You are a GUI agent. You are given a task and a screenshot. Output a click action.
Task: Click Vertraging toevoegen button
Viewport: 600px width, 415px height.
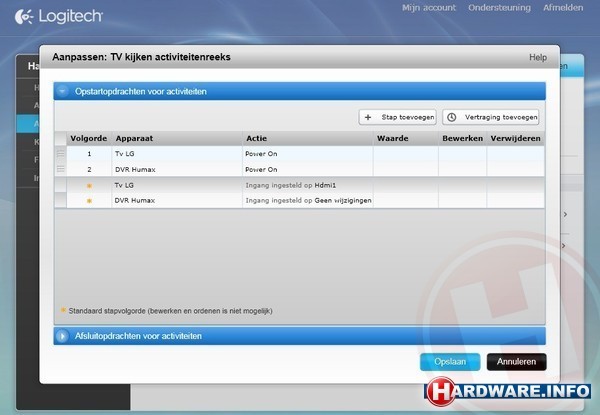491,117
